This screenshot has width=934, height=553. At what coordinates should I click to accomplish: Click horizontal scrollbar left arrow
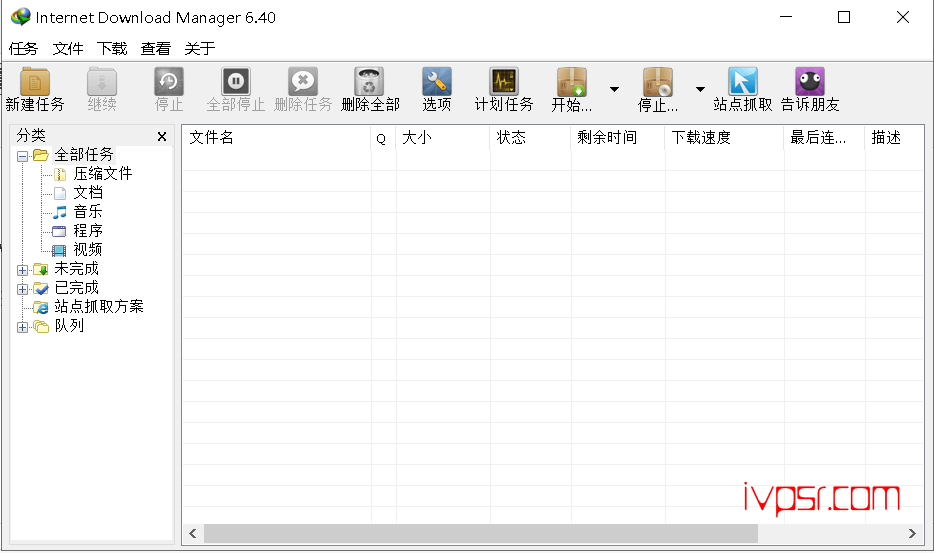pos(193,533)
